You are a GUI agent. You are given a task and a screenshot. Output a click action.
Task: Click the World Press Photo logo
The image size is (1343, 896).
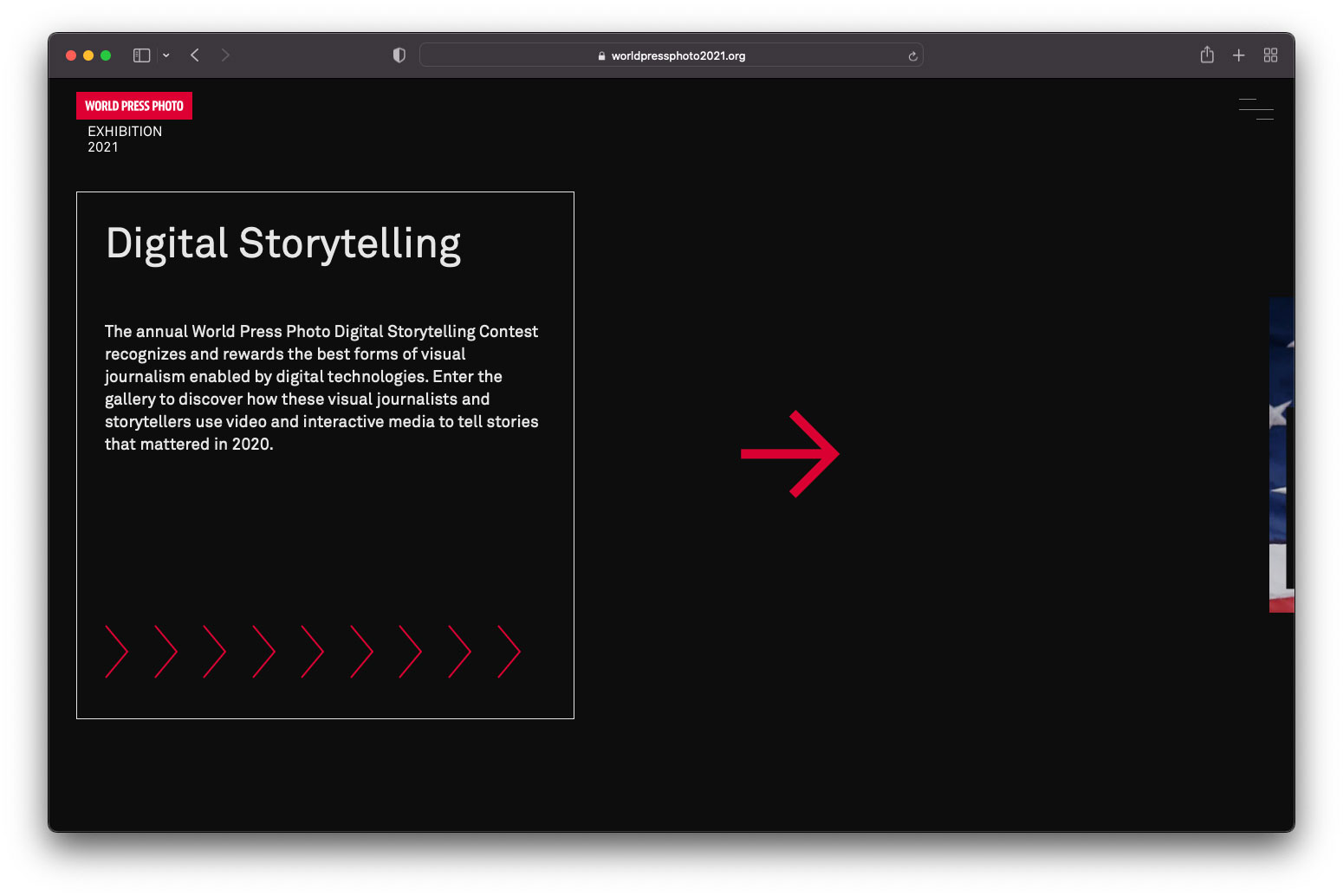134,106
